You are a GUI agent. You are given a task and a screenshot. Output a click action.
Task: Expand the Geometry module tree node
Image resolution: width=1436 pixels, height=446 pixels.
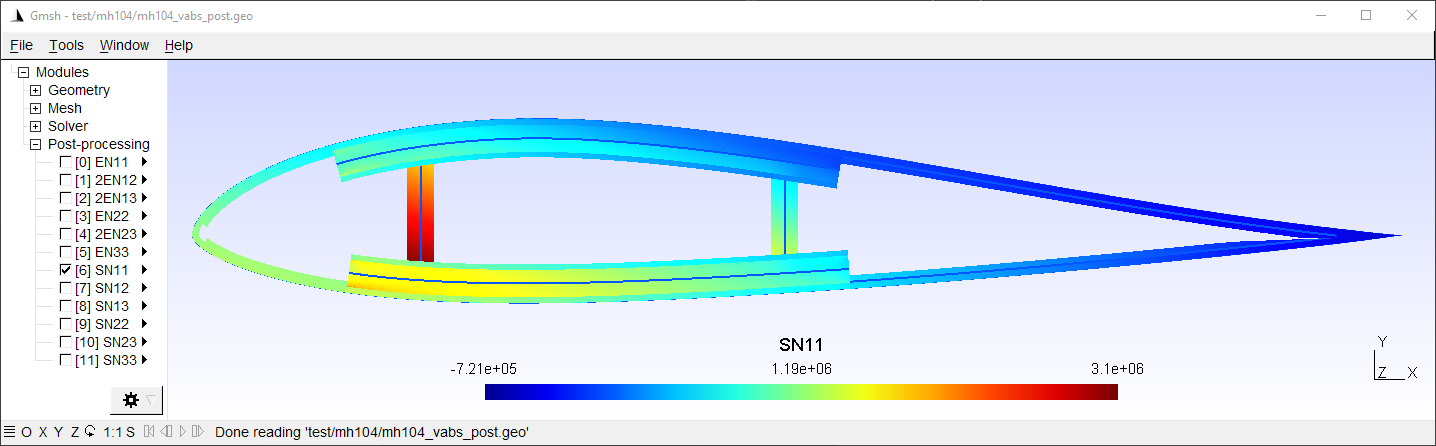[x=36, y=90]
